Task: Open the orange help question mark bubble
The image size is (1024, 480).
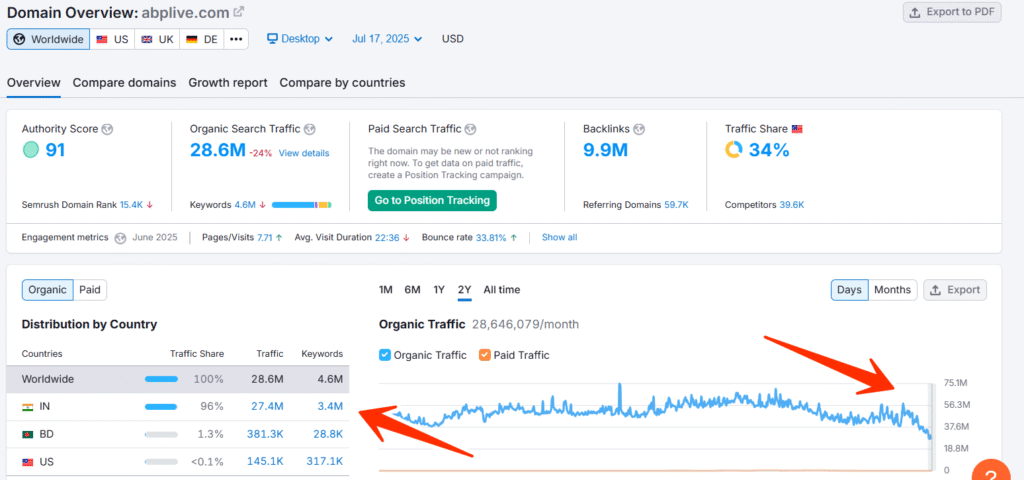Action: tap(991, 472)
